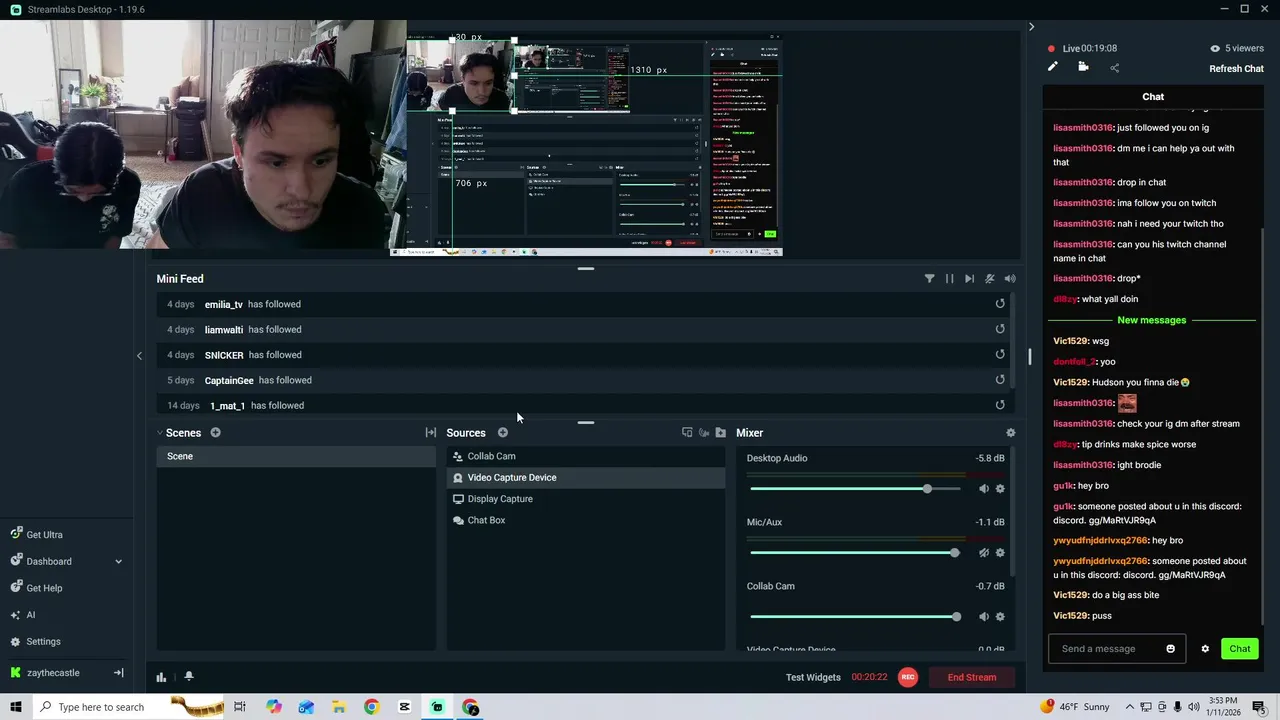Mute the Desktop Audio channel
The width and height of the screenshot is (1280, 720).
coord(984,489)
